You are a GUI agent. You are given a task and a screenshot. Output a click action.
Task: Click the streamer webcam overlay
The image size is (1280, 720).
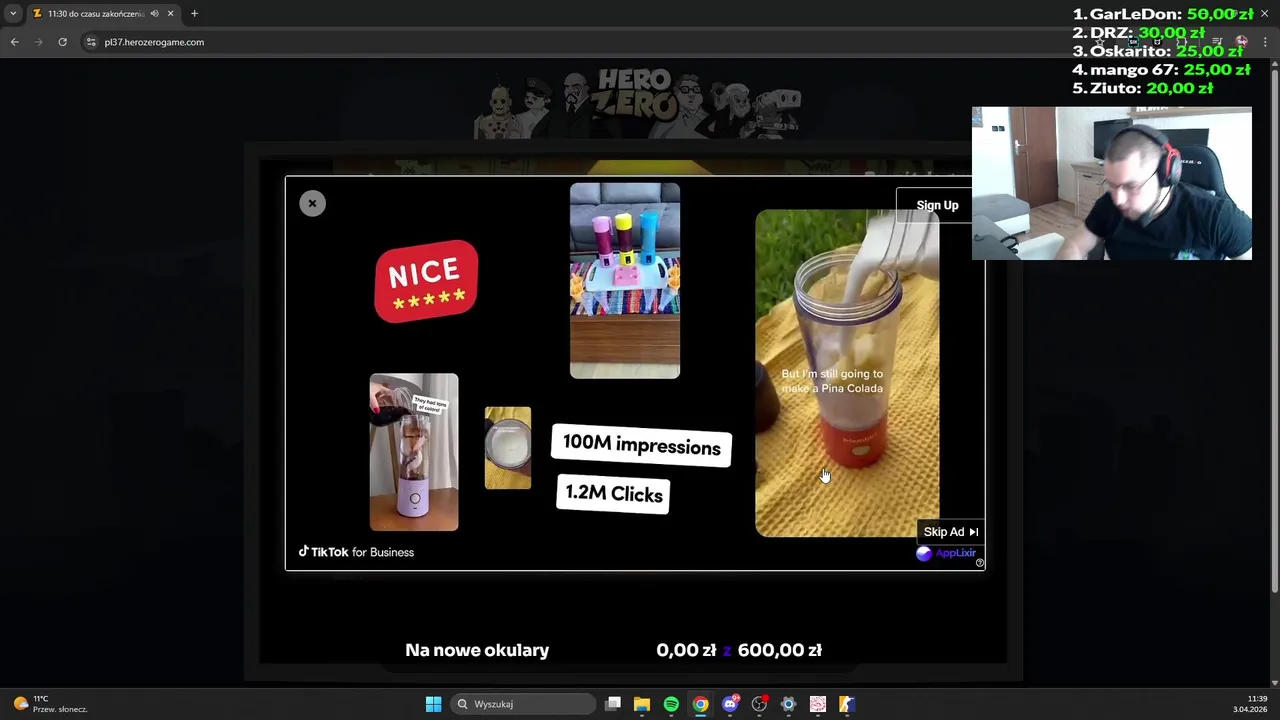click(1112, 183)
